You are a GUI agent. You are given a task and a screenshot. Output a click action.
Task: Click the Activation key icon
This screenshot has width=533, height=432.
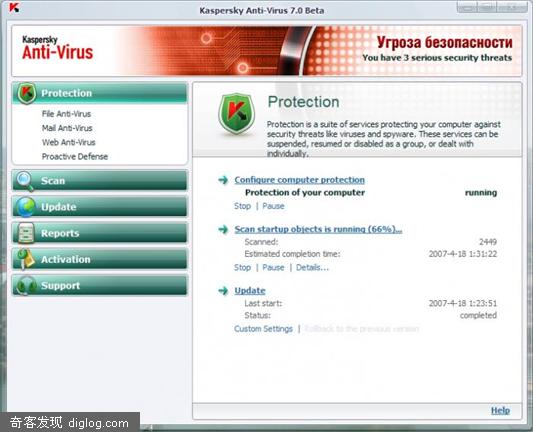[26, 259]
